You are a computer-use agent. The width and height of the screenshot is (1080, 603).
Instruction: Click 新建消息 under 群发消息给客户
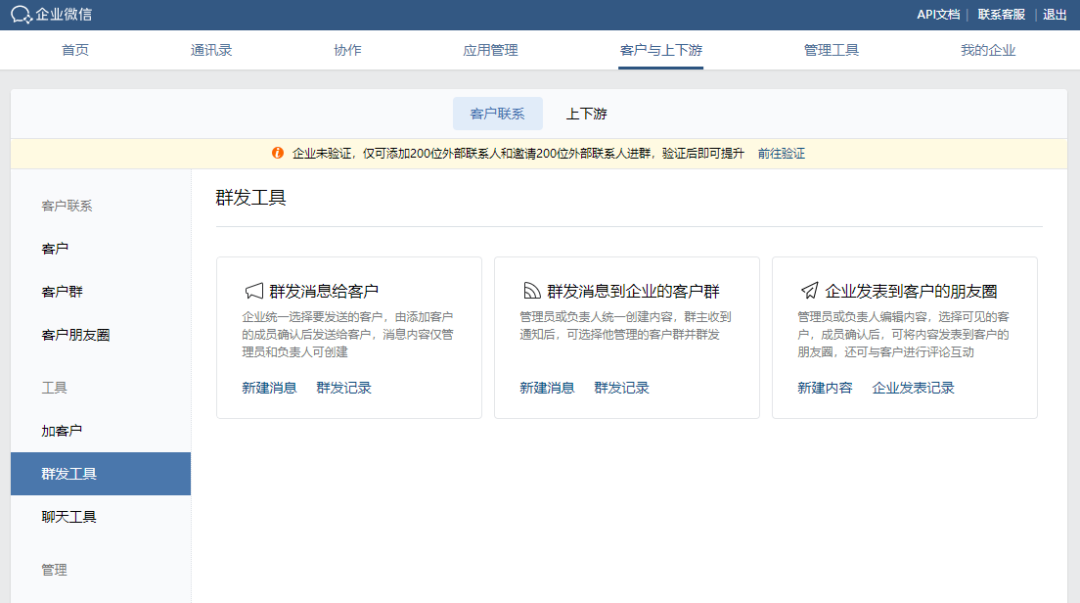pos(269,388)
